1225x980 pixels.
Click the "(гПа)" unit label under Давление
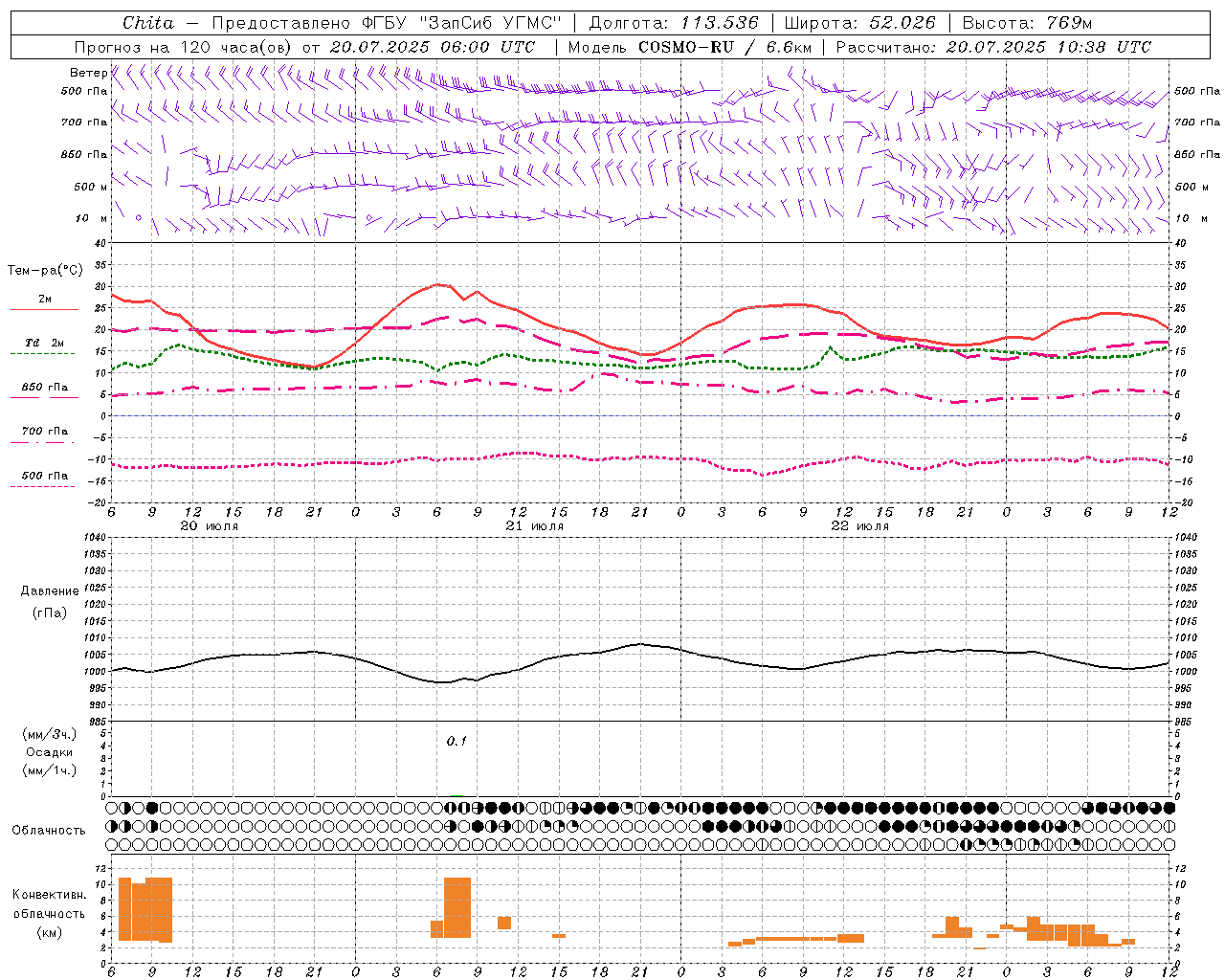50,612
